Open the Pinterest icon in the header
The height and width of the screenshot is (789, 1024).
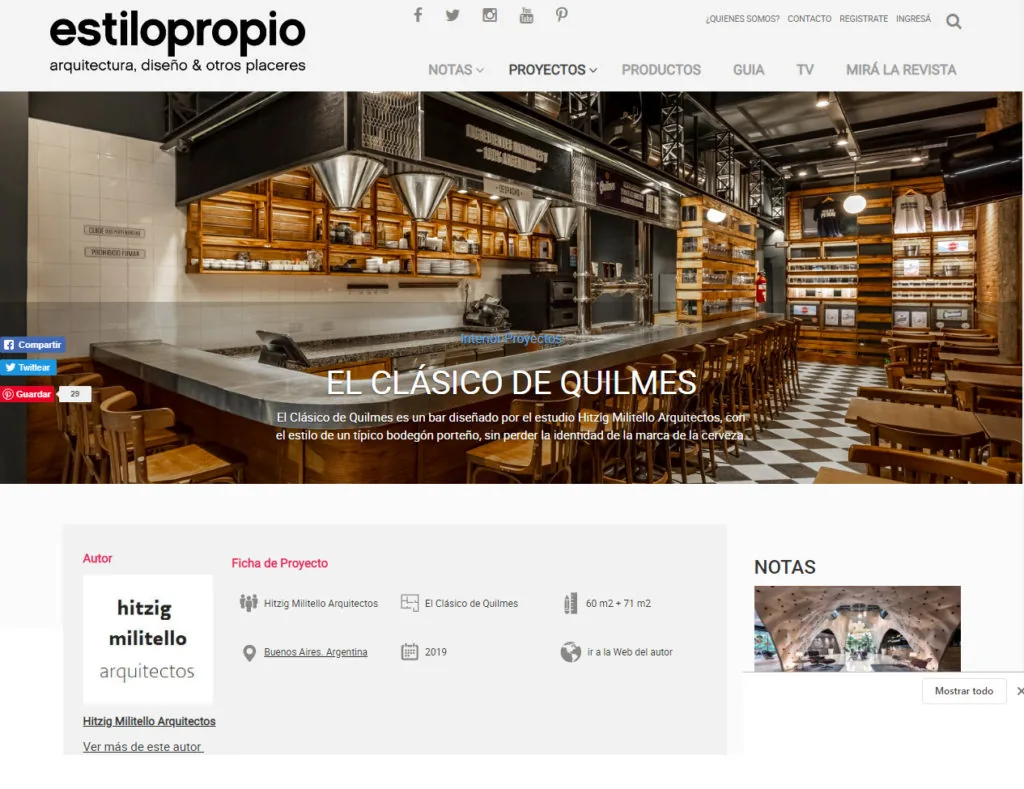point(562,15)
